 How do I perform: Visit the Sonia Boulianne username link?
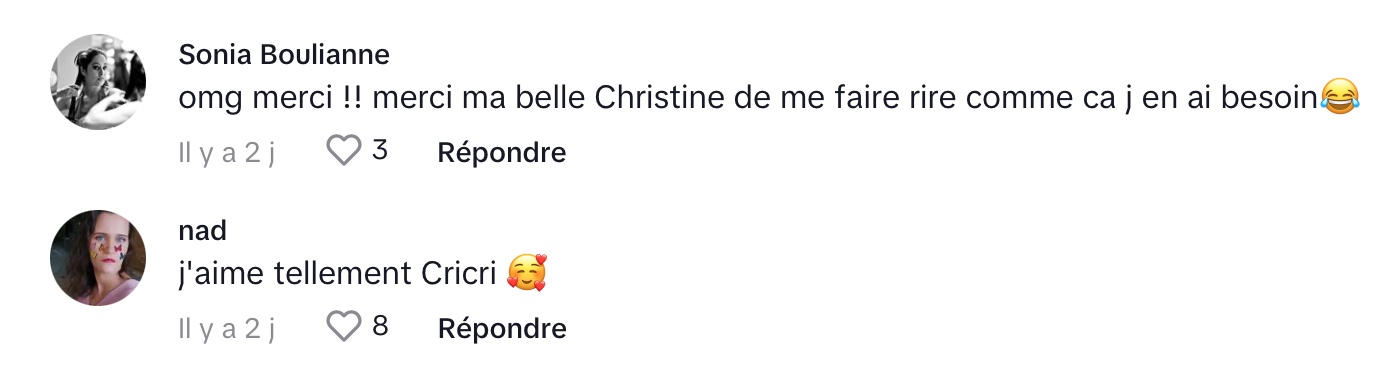point(284,54)
